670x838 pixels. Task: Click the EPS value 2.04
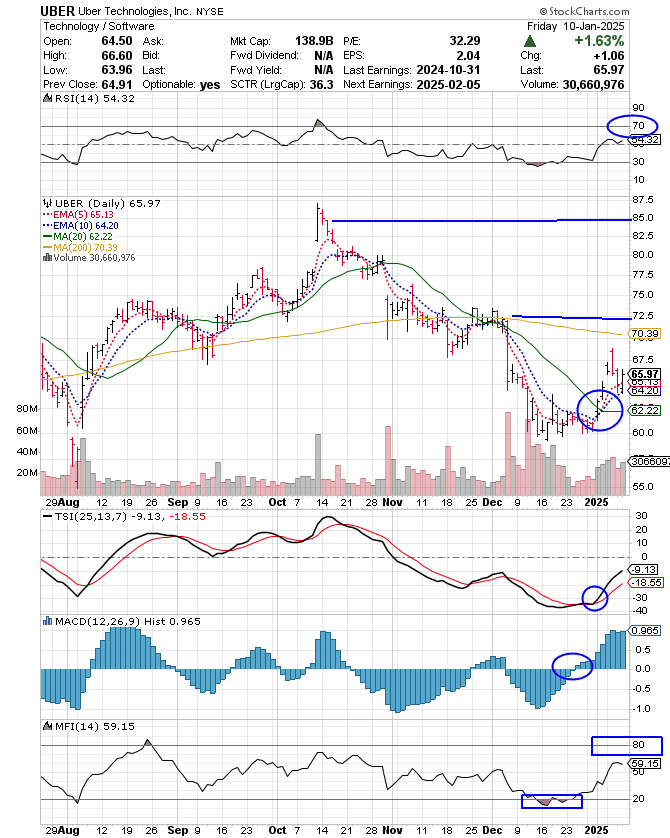coord(469,56)
